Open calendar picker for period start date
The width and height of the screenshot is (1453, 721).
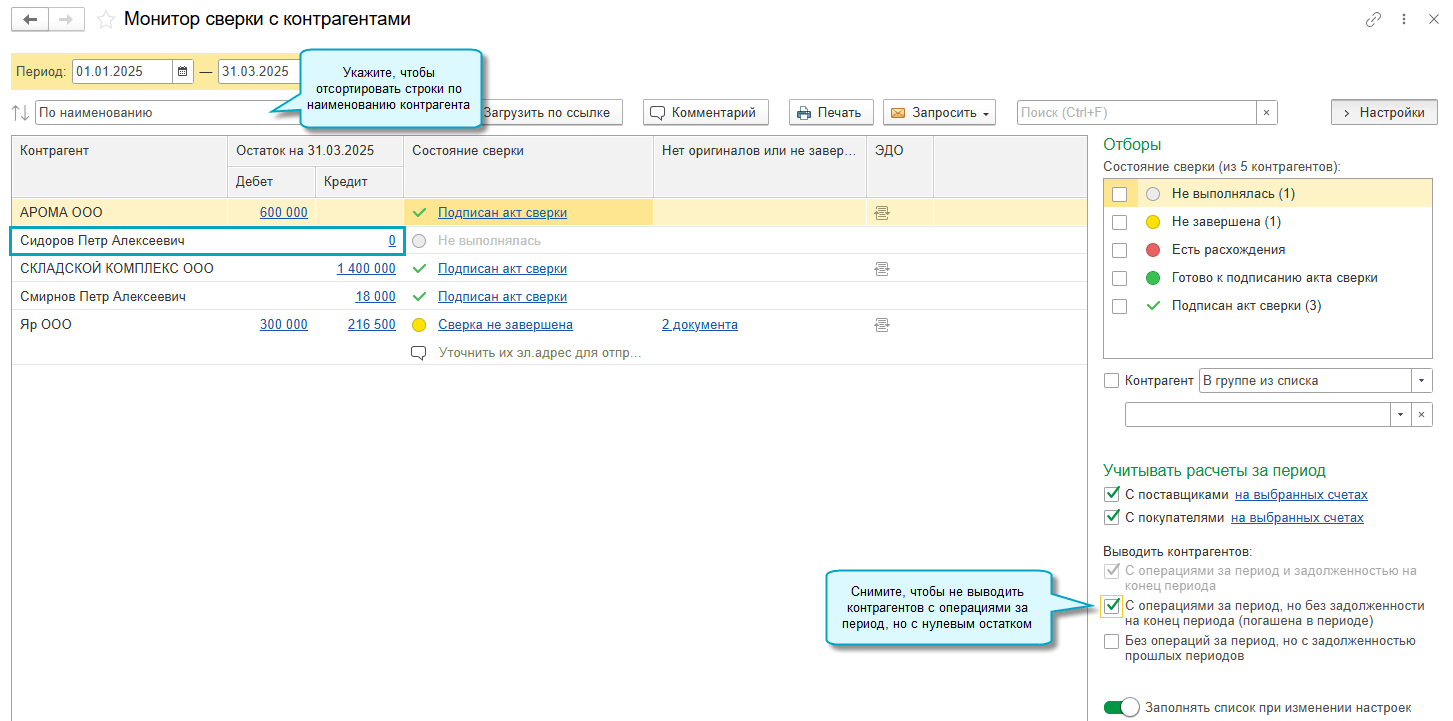[182, 71]
